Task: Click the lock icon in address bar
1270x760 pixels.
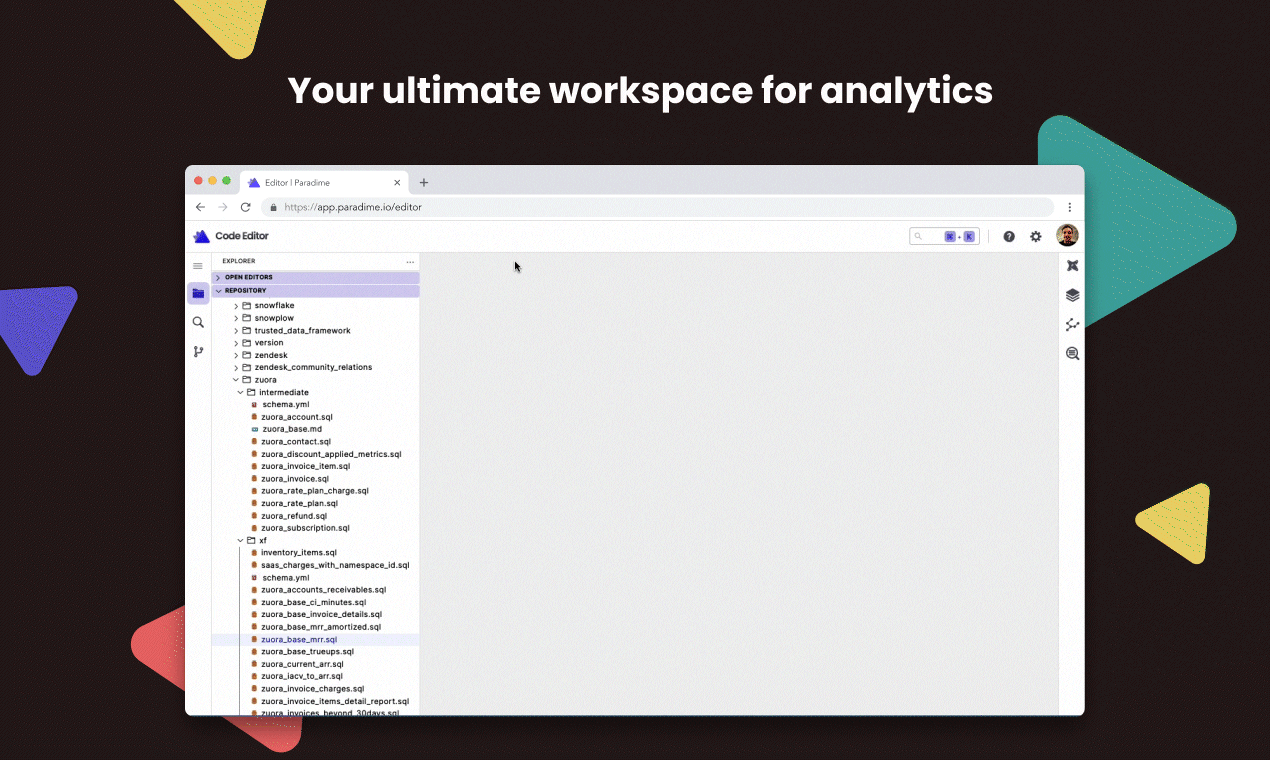Action: pos(273,207)
